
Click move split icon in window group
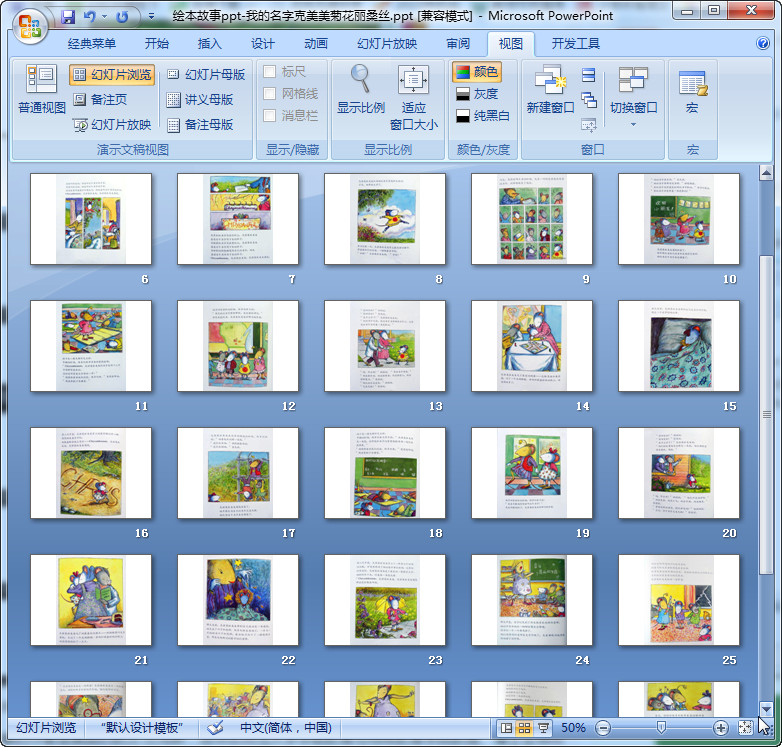pyautogui.click(x=588, y=125)
